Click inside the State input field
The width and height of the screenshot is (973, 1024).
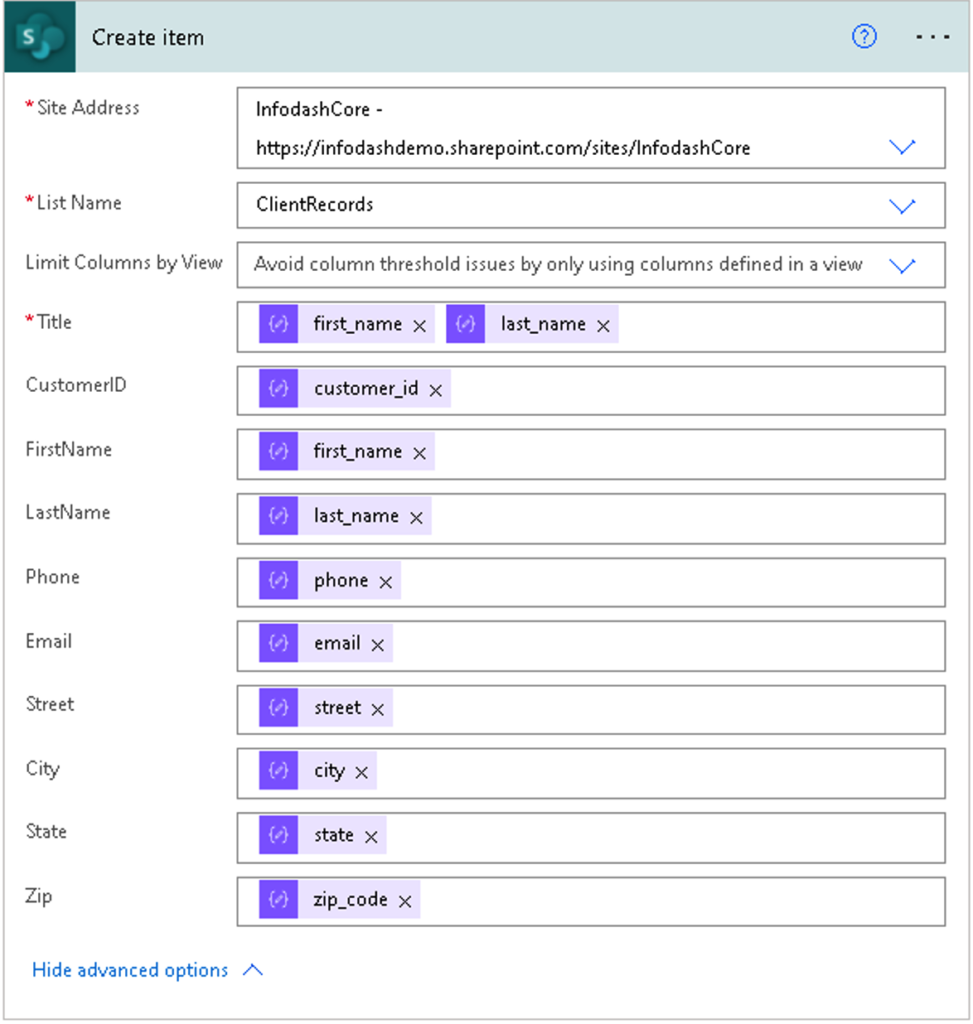click(591, 838)
